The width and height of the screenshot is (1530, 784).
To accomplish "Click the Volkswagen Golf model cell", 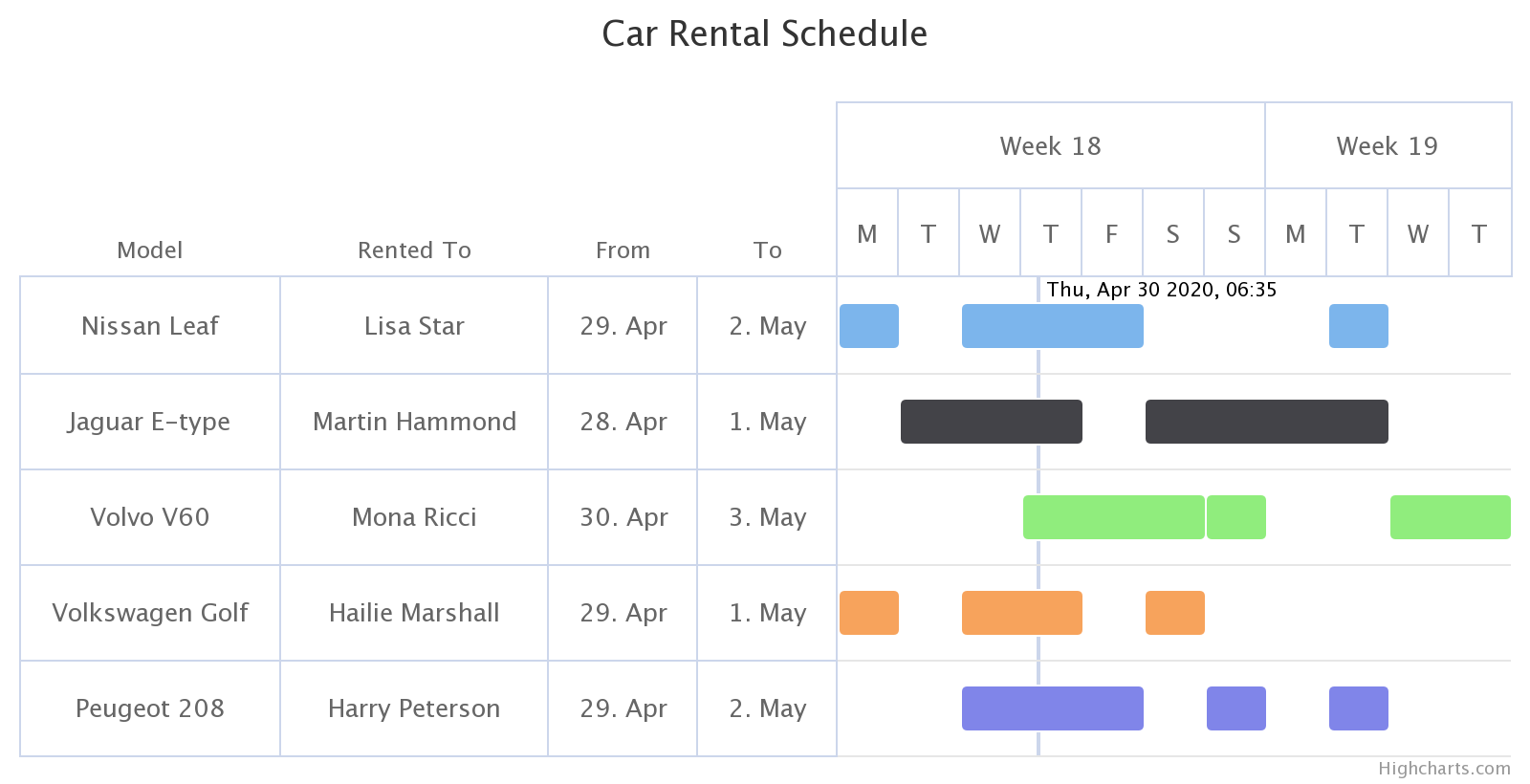I will tap(150, 613).
